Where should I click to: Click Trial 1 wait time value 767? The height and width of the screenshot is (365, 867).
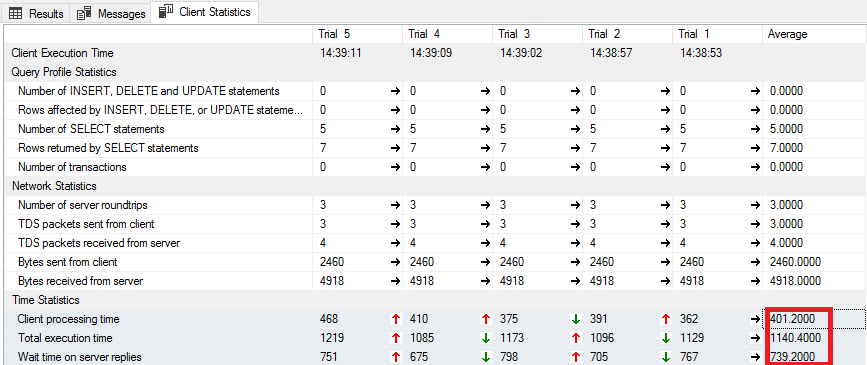[689, 357]
